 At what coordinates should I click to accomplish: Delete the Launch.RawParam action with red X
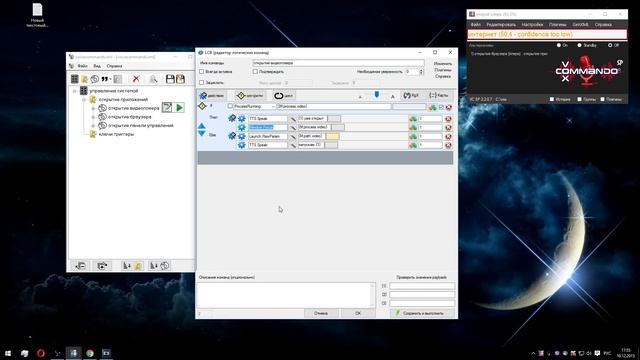448,136
